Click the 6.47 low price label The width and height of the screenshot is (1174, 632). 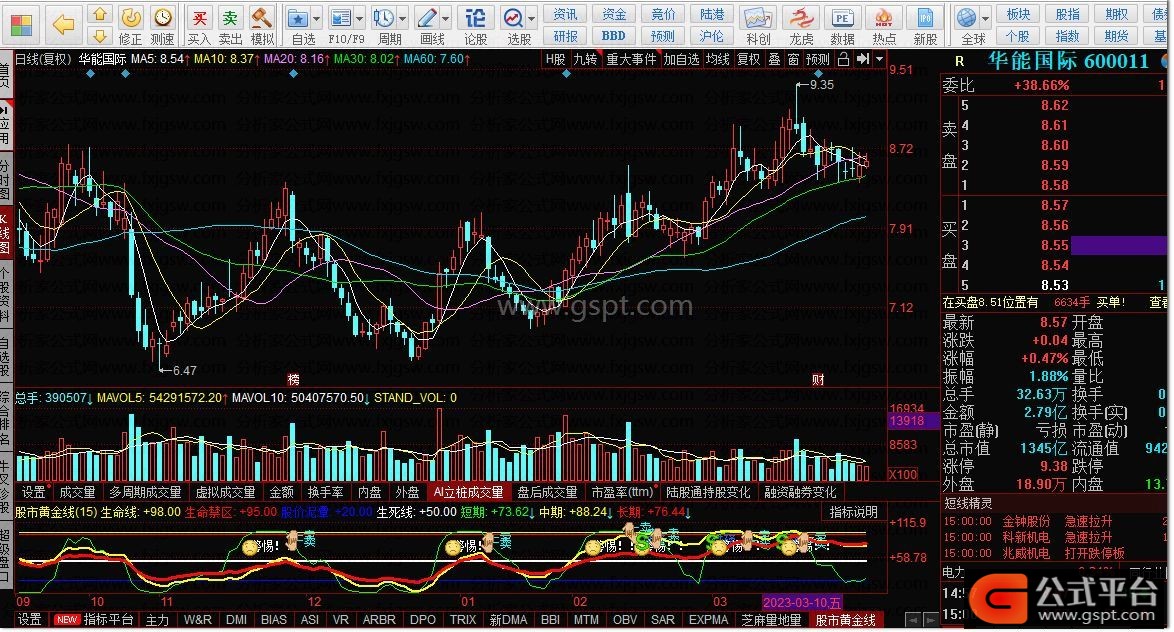[x=184, y=370]
